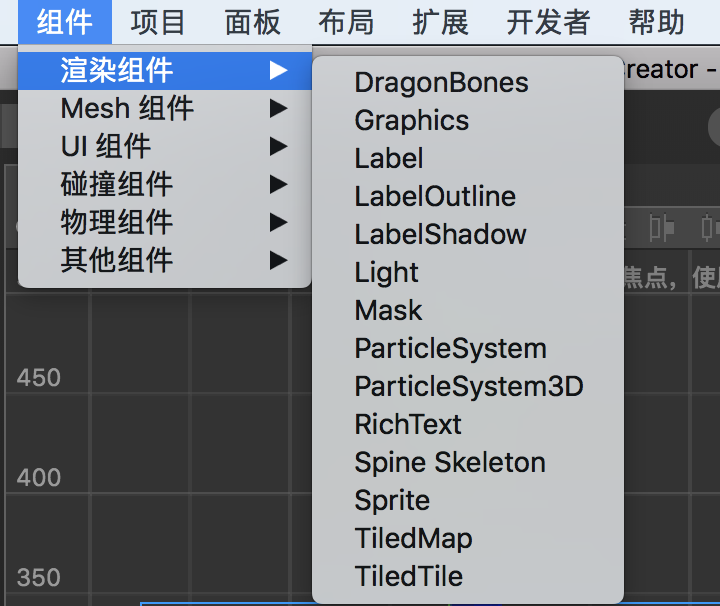720x606 pixels.
Task: Select the RichText component
Action: [408, 425]
